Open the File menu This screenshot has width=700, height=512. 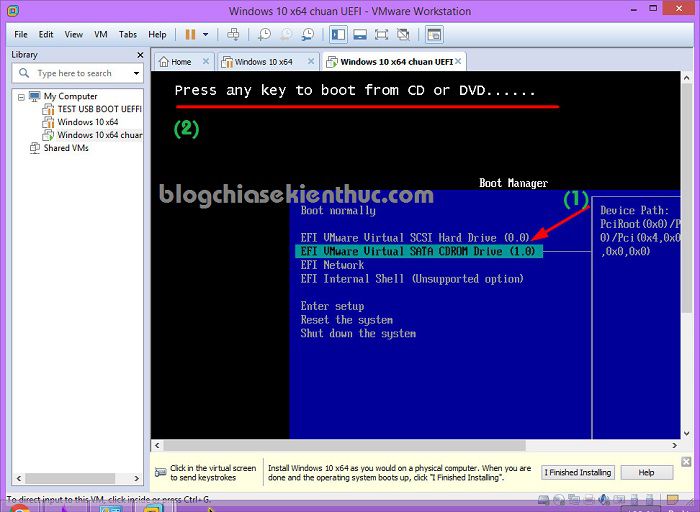click(21, 34)
